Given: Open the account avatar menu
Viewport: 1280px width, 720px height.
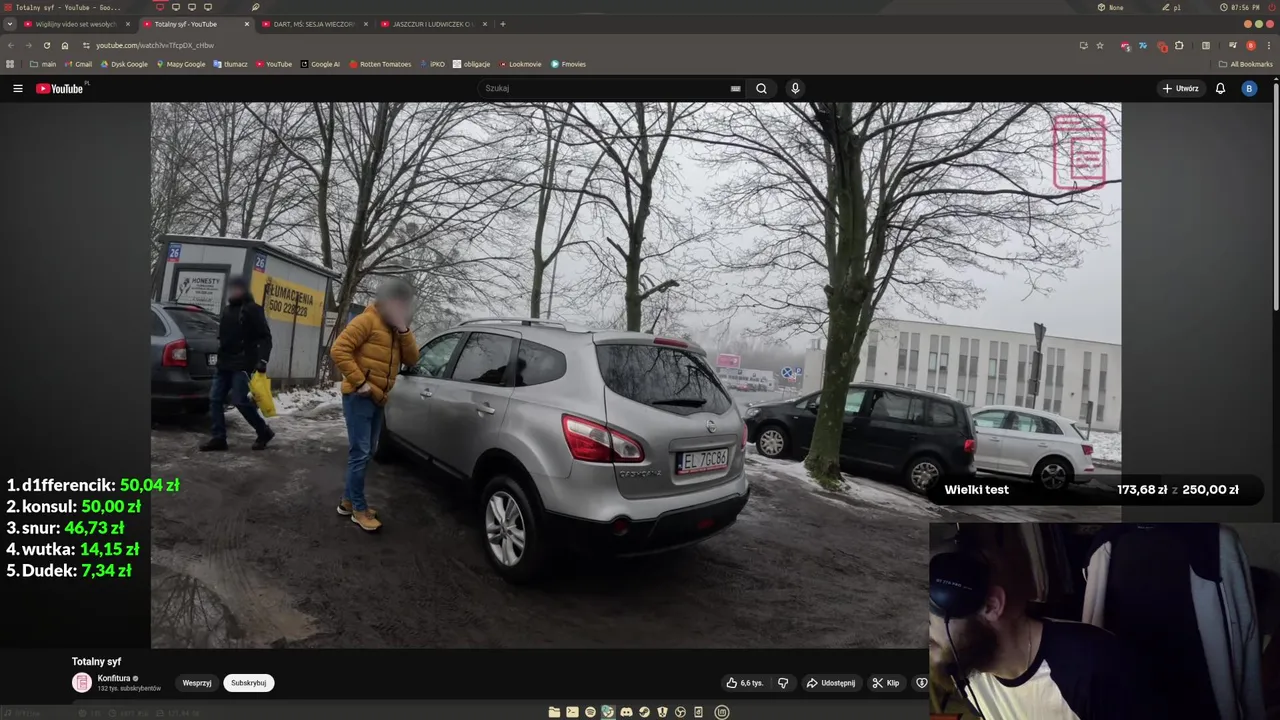Looking at the screenshot, I should 1248,88.
